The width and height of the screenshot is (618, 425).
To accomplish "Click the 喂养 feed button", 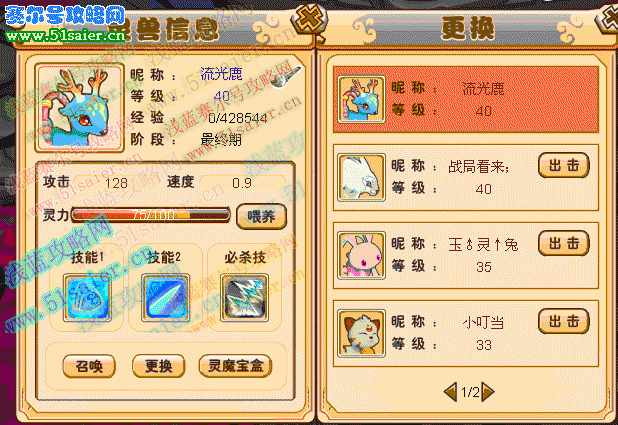I will [261, 216].
